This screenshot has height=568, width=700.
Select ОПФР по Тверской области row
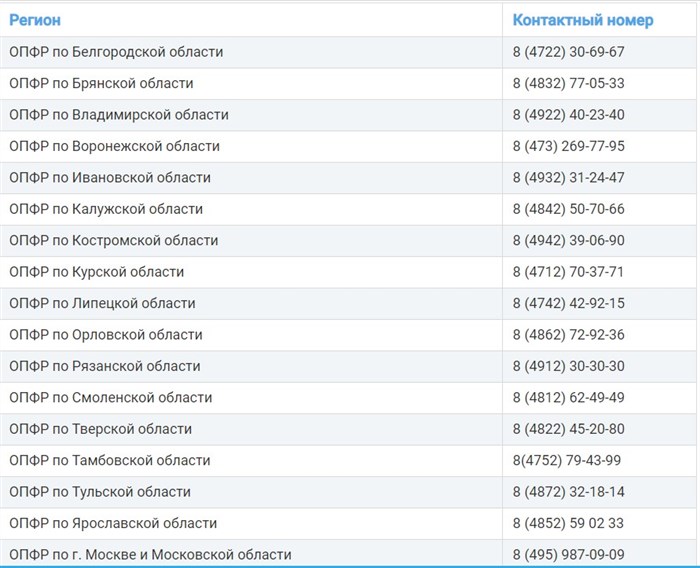click(x=348, y=429)
